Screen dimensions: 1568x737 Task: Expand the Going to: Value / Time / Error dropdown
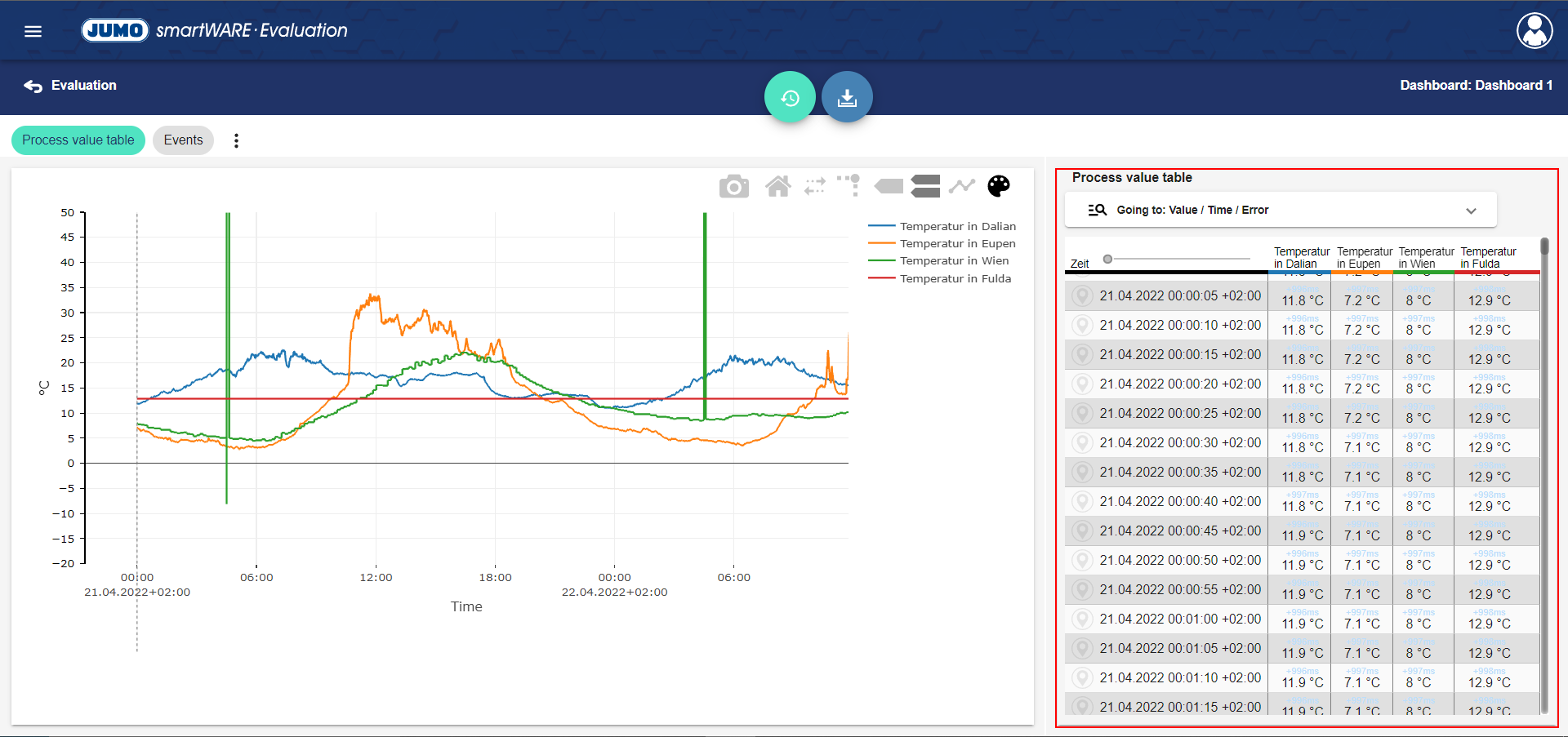coord(1281,210)
